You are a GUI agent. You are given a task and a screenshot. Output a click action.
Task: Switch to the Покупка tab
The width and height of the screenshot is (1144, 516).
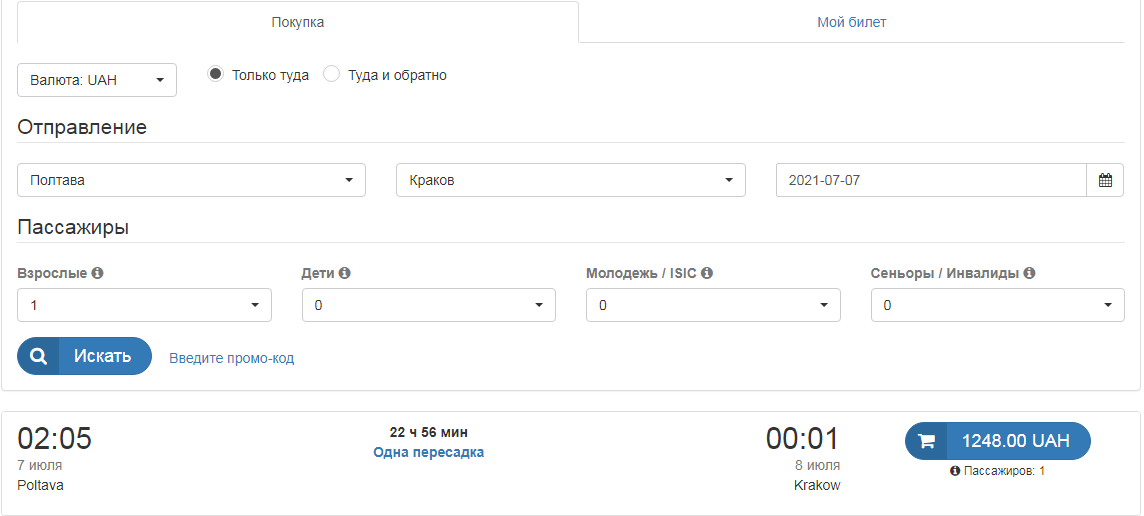pyautogui.click(x=298, y=22)
